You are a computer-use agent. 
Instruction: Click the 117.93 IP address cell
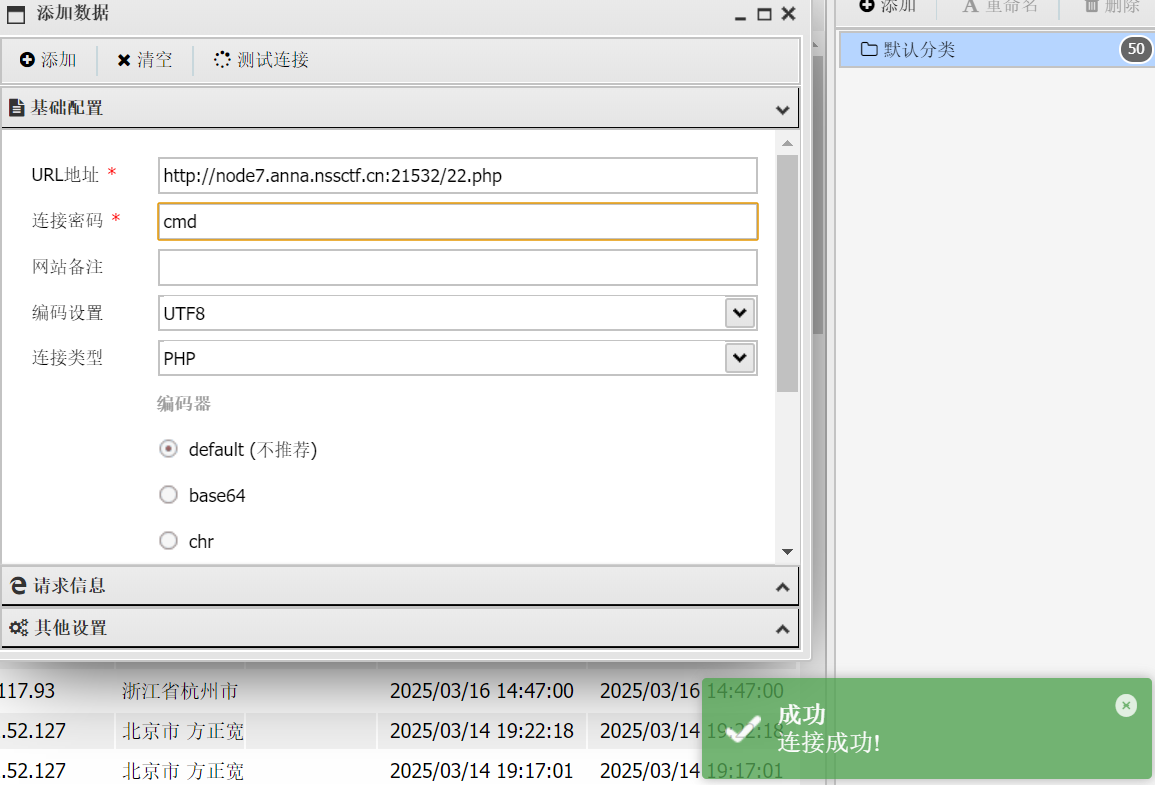pos(27,691)
